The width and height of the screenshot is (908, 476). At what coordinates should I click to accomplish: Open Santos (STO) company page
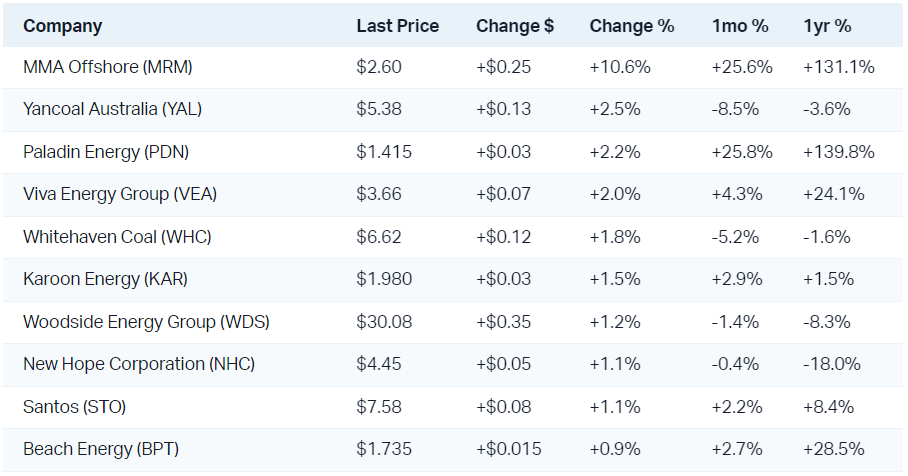pyautogui.click(x=75, y=407)
